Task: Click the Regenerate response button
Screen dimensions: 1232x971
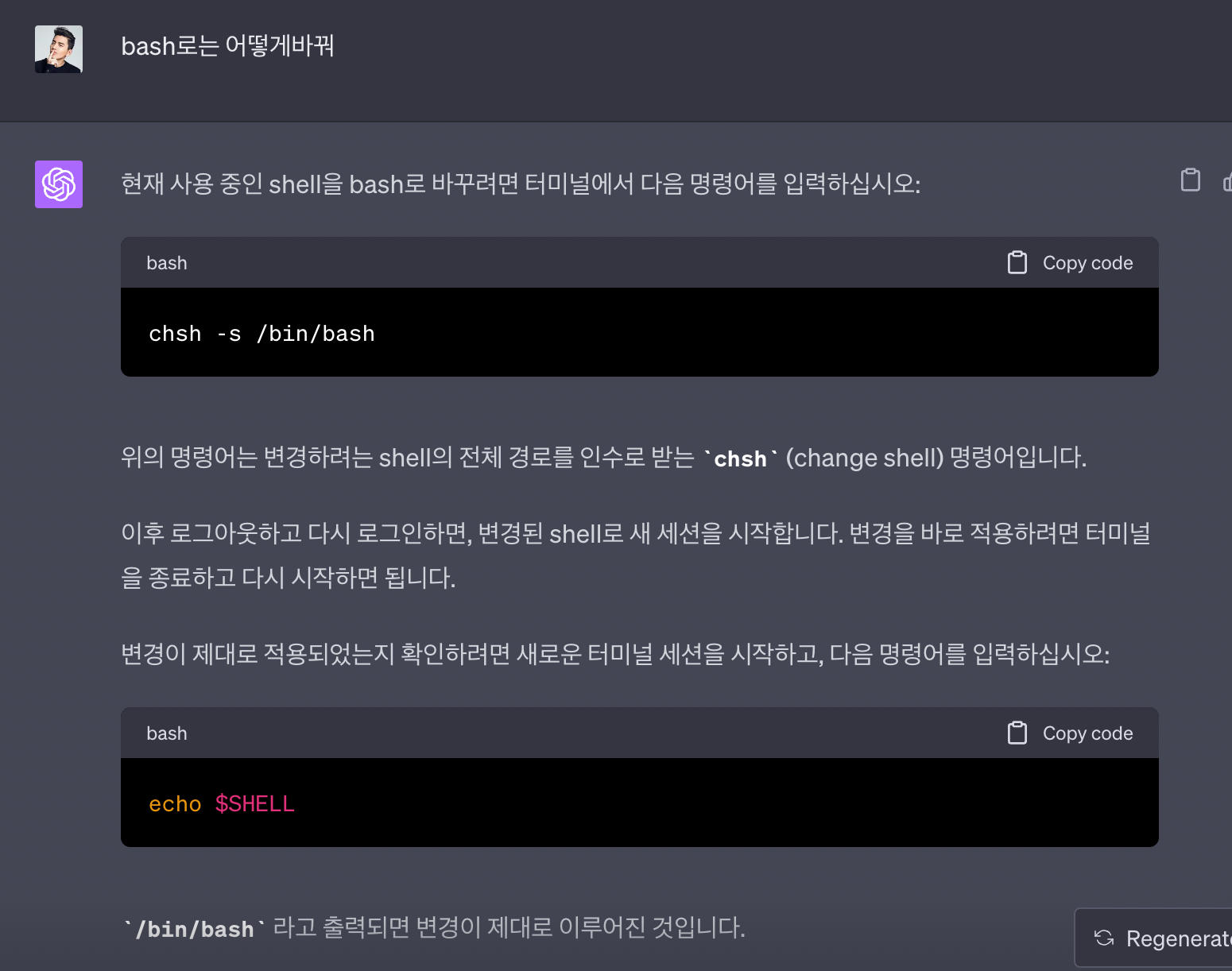Action: [x=1154, y=938]
